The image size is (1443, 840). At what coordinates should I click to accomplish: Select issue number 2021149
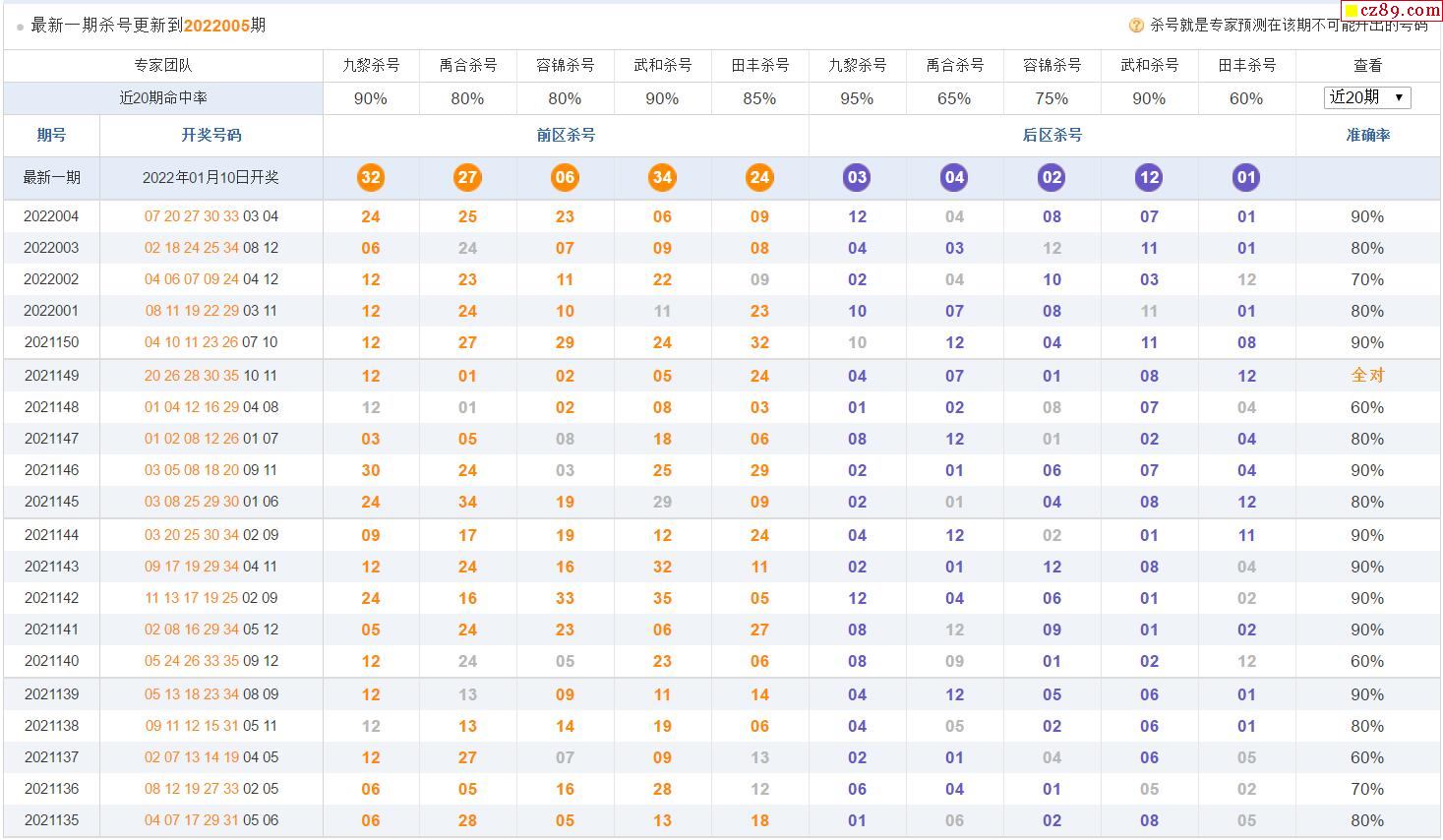click(51, 376)
